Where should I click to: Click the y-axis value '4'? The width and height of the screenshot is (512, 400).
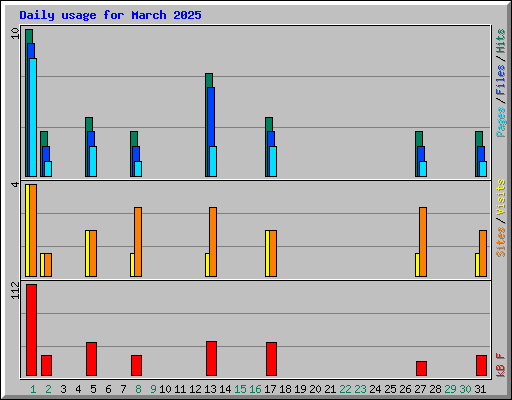[15, 184]
